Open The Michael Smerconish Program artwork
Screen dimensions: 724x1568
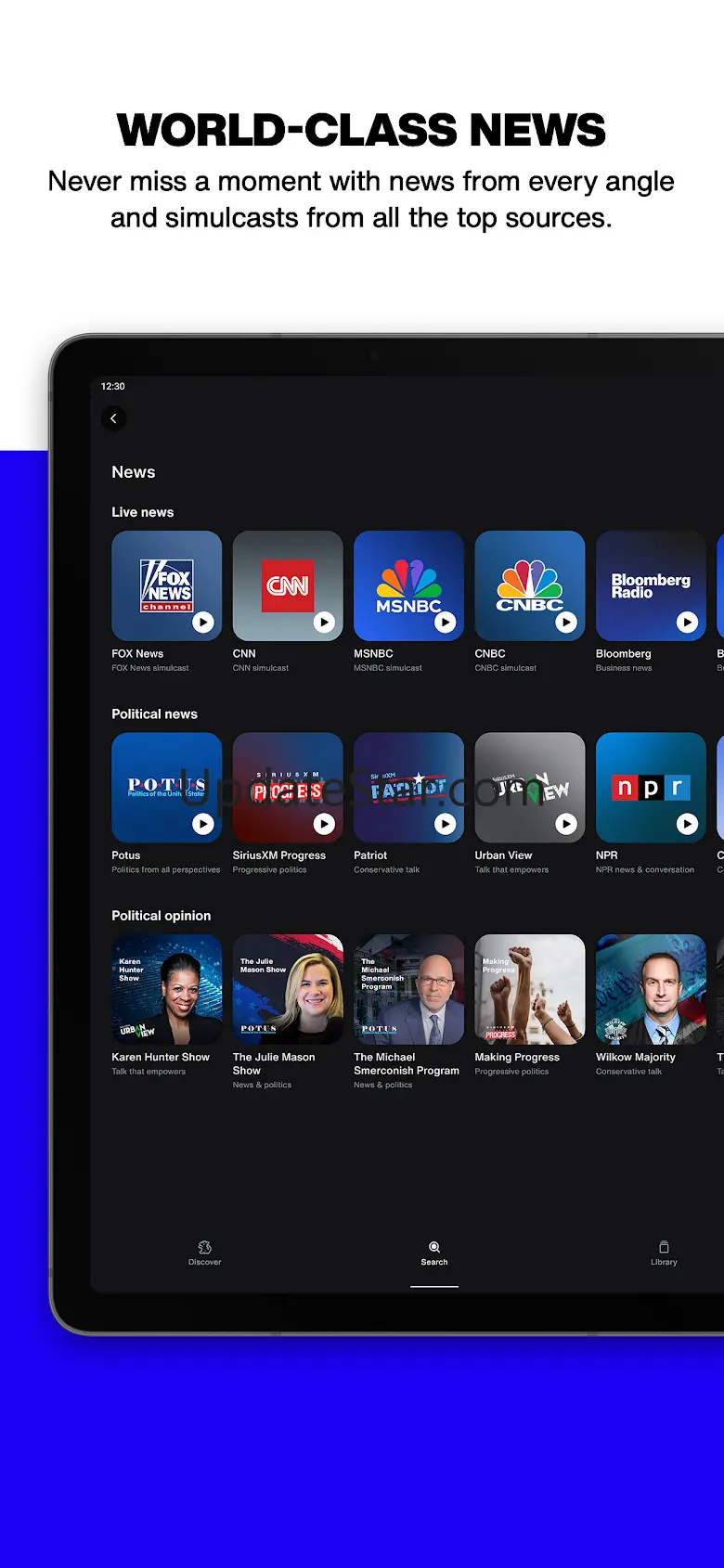[x=408, y=989]
